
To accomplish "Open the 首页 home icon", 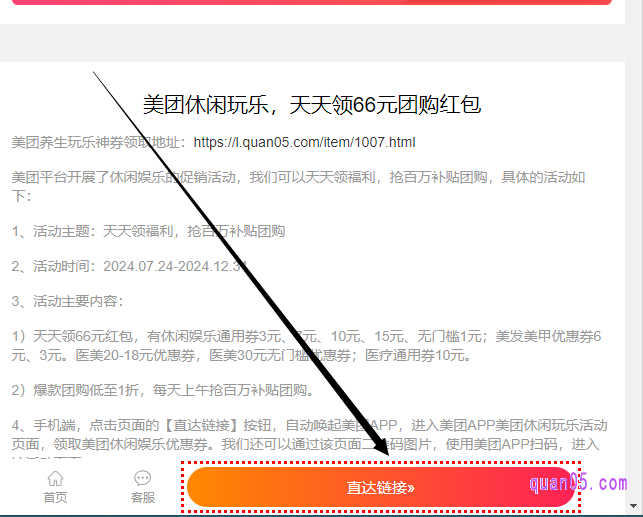I will (x=55, y=487).
